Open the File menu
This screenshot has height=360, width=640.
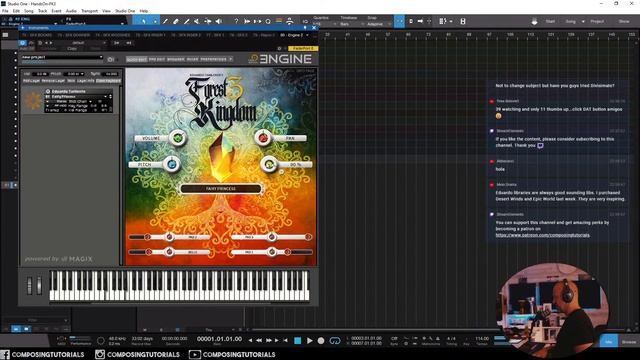pyautogui.click(x=5, y=11)
